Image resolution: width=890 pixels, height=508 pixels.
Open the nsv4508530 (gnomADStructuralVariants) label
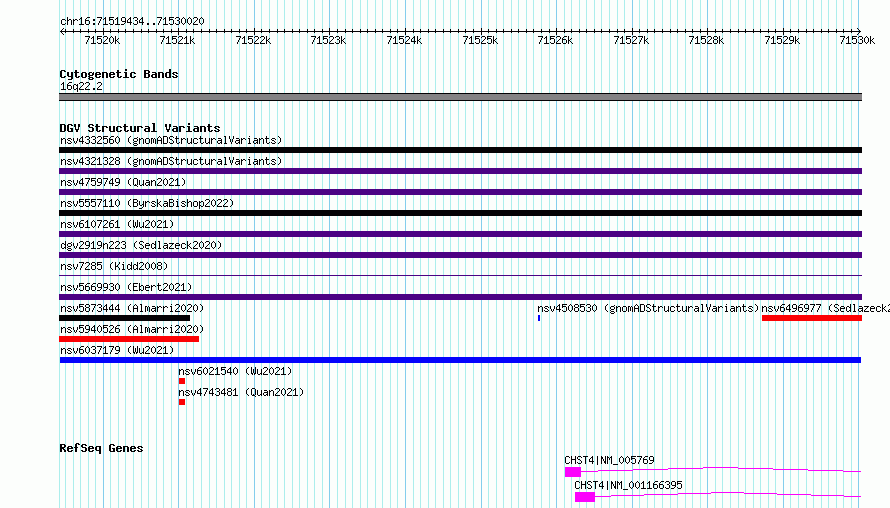[648, 308]
